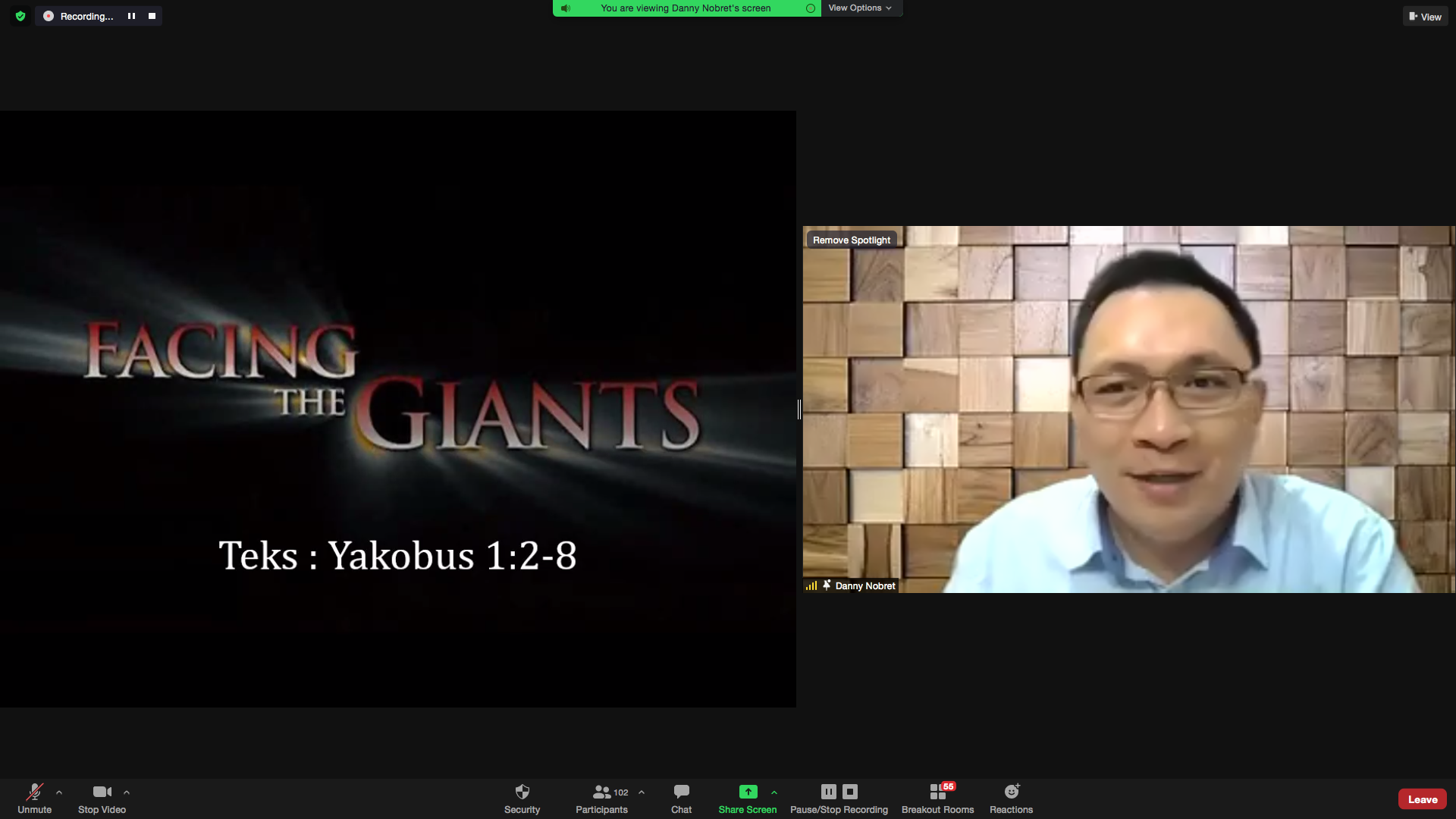Click the red Leave button
This screenshot has height=819, width=1456.
[1422, 799]
